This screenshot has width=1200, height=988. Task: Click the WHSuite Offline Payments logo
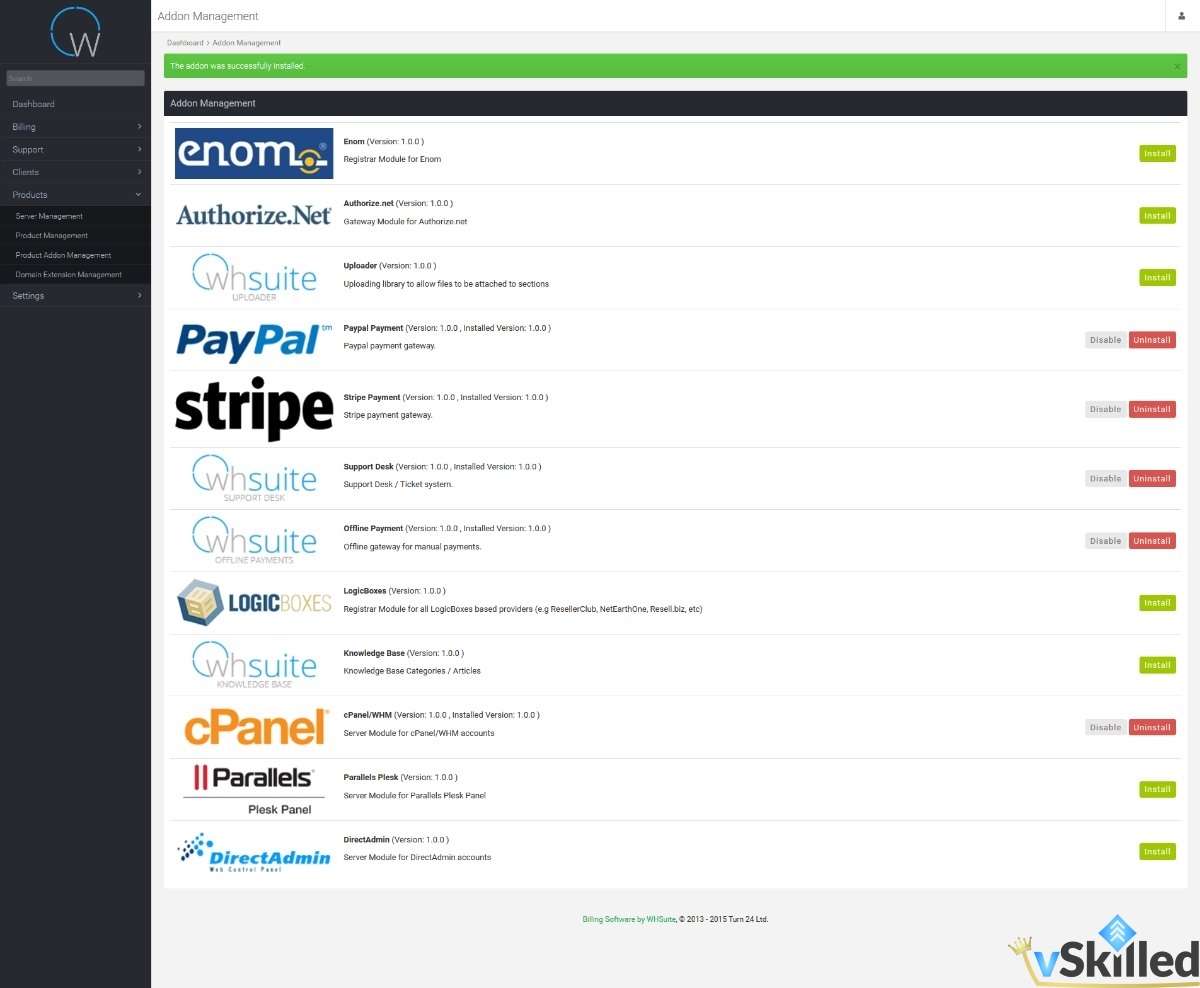coord(254,540)
